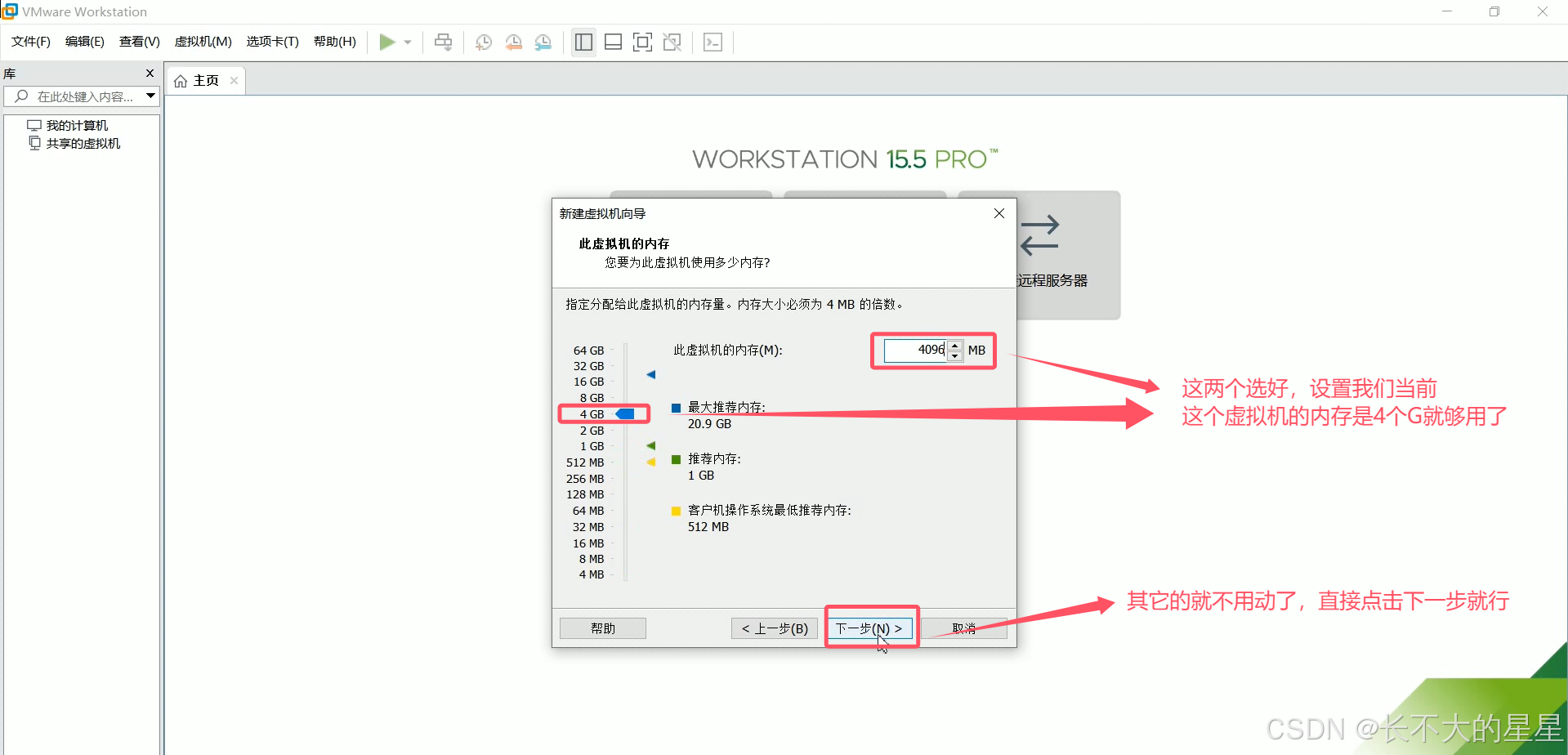Screen dimensions: 1568x755
Task: Open the snapshot manager wrench icon
Action: [x=543, y=42]
